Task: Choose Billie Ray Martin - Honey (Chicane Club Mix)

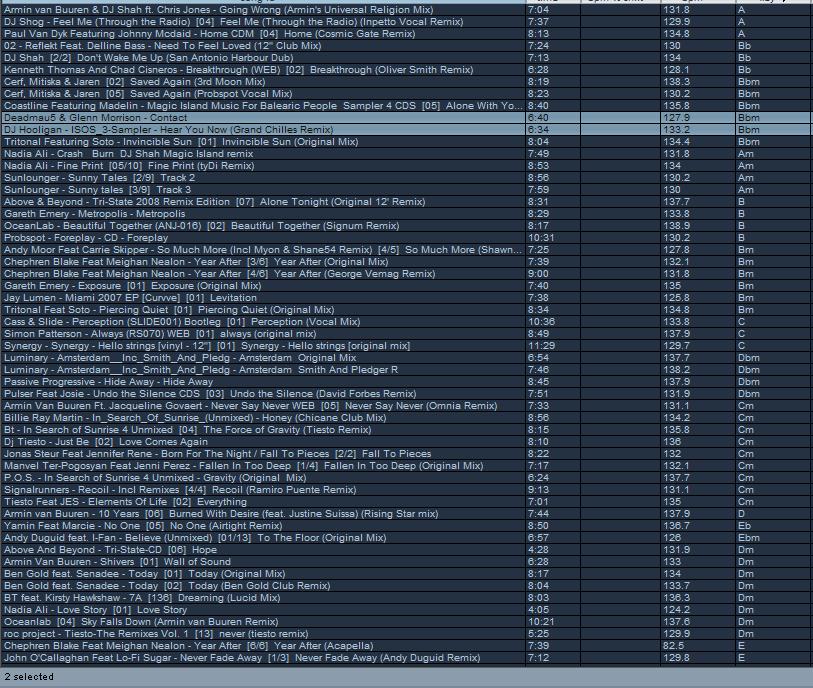Action: click(406, 417)
